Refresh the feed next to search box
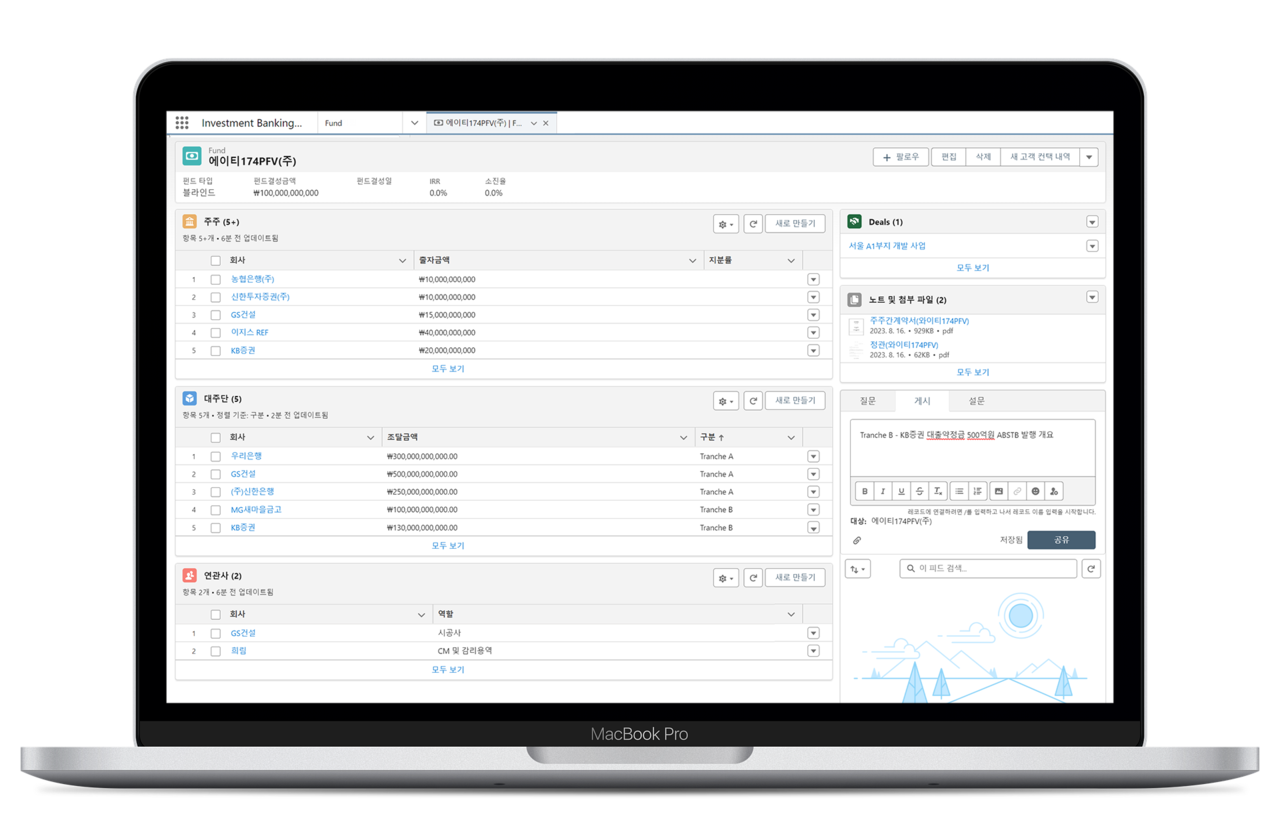 pyautogui.click(x=1091, y=569)
